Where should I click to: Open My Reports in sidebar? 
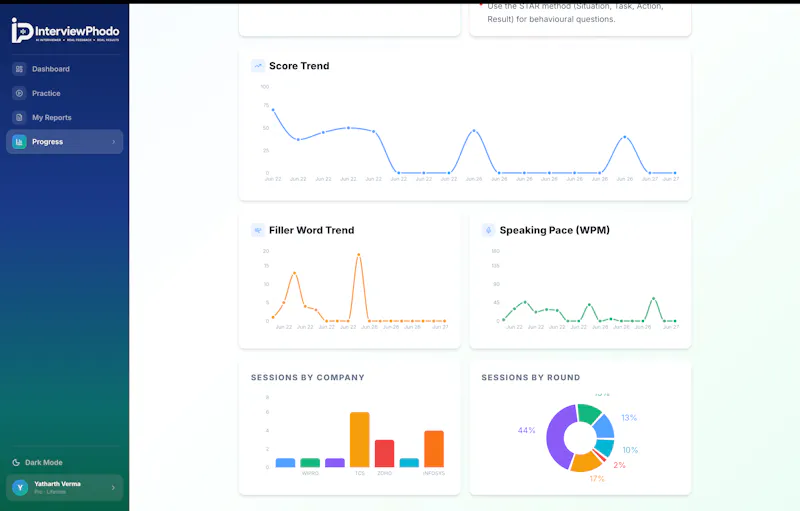(x=64, y=117)
